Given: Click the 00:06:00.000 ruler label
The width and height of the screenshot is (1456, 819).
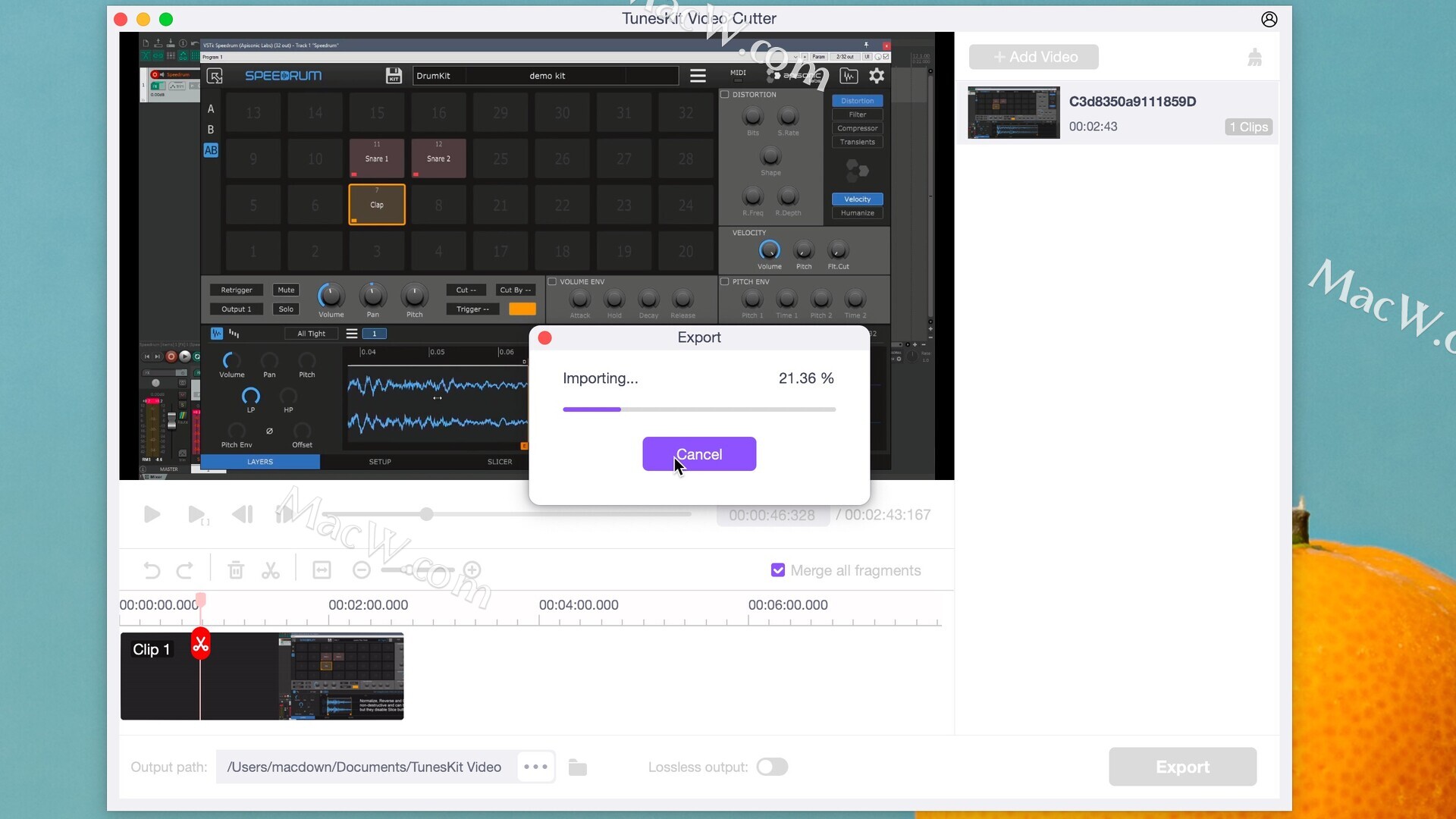Looking at the screenshot, I should [788, 605].
